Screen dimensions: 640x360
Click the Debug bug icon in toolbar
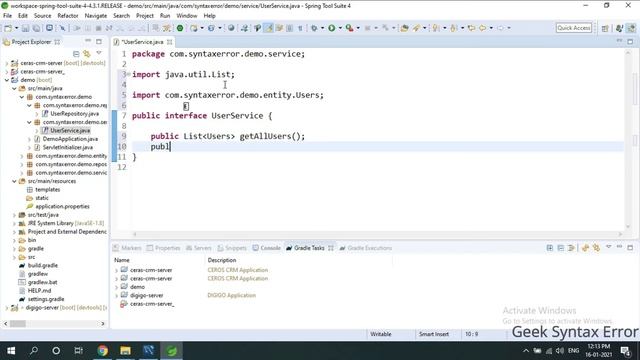(x=314, y=28)
